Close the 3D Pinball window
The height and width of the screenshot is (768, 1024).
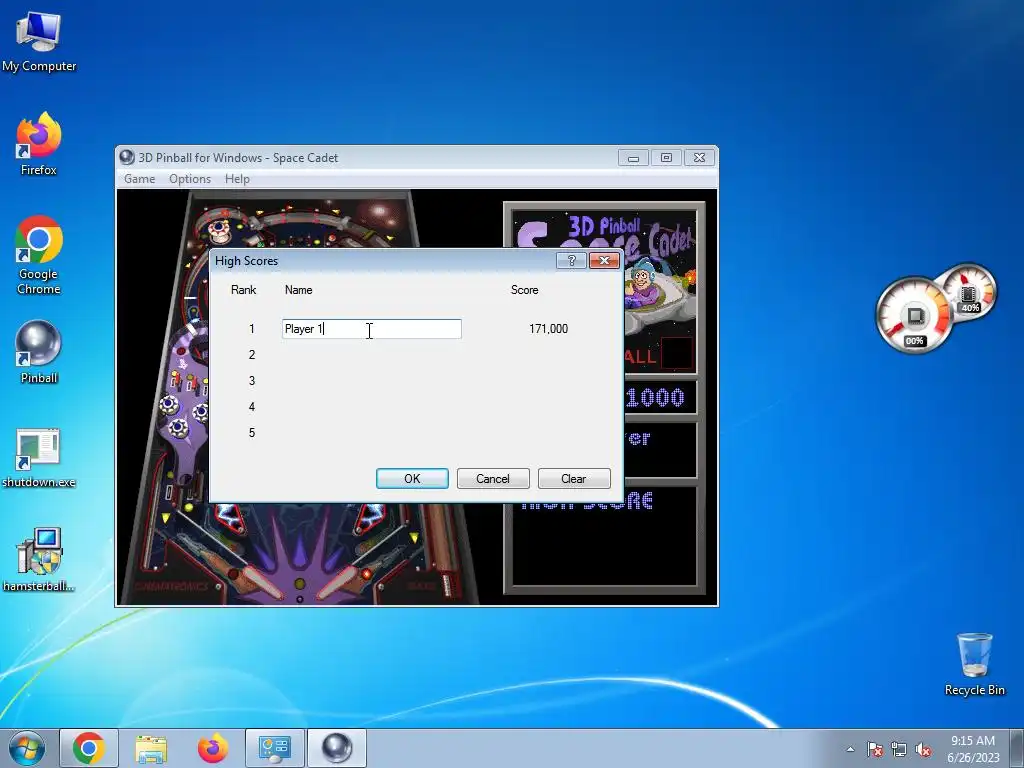coord(699,157)
